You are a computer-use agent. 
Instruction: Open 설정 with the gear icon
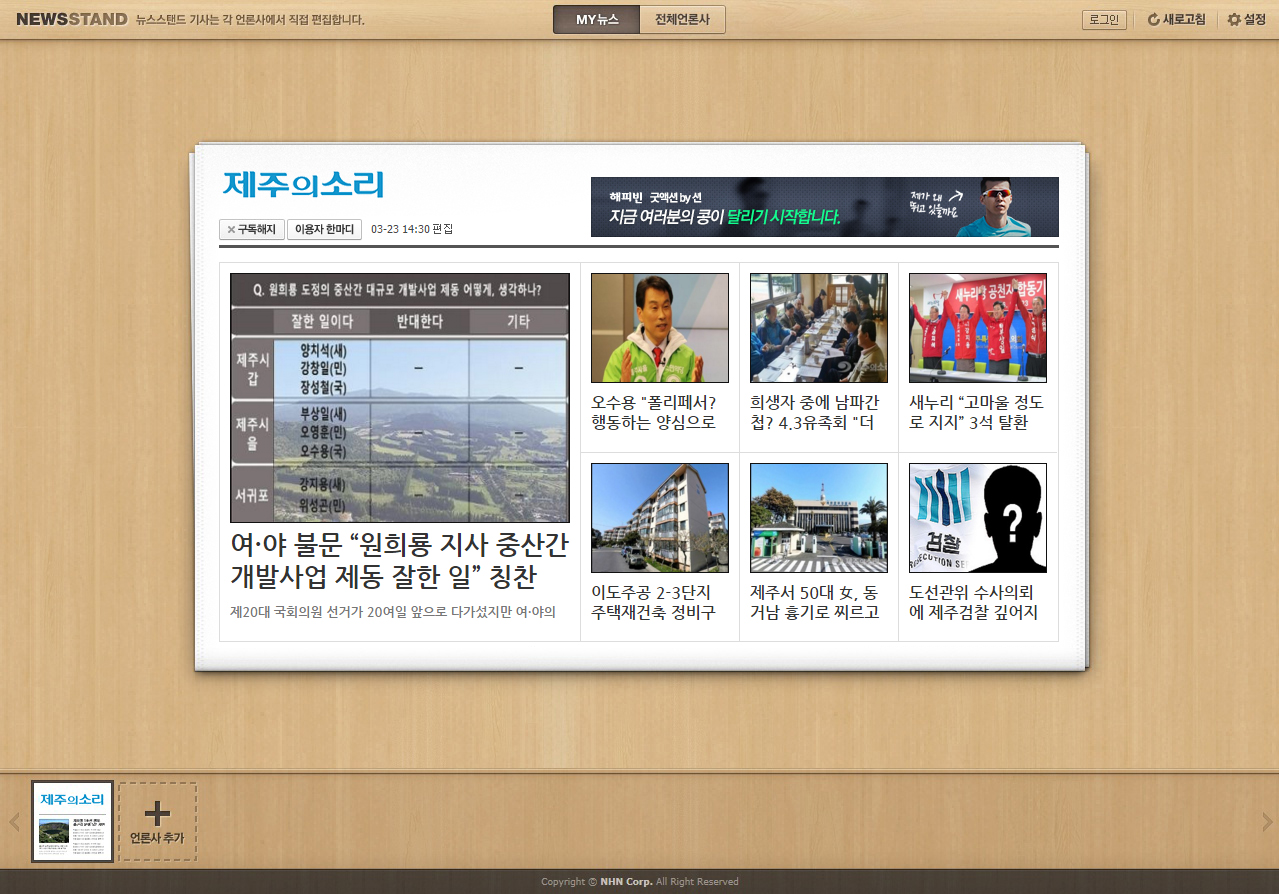tap(1246, 20)
